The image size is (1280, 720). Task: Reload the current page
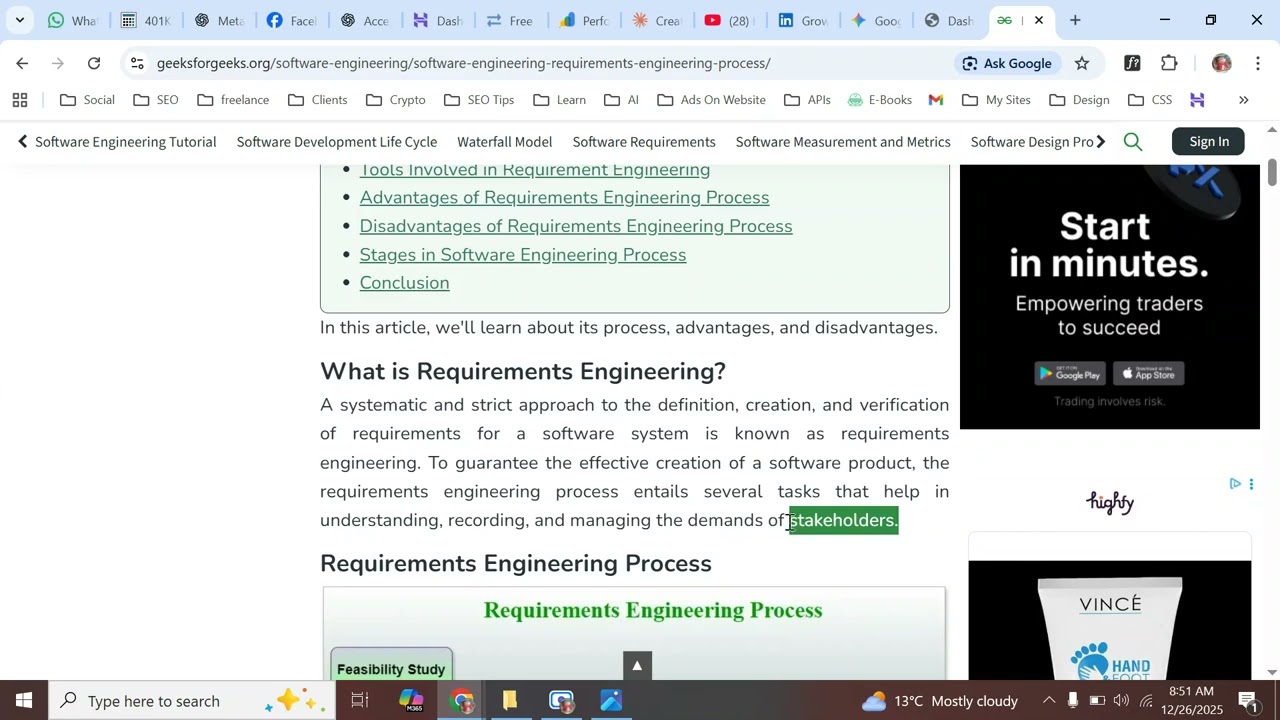(94, 63)
